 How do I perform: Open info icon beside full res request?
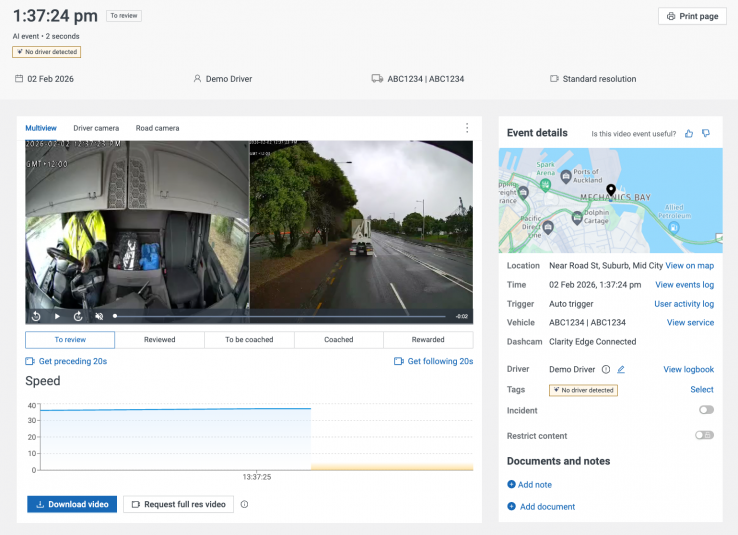coord(244,505)
